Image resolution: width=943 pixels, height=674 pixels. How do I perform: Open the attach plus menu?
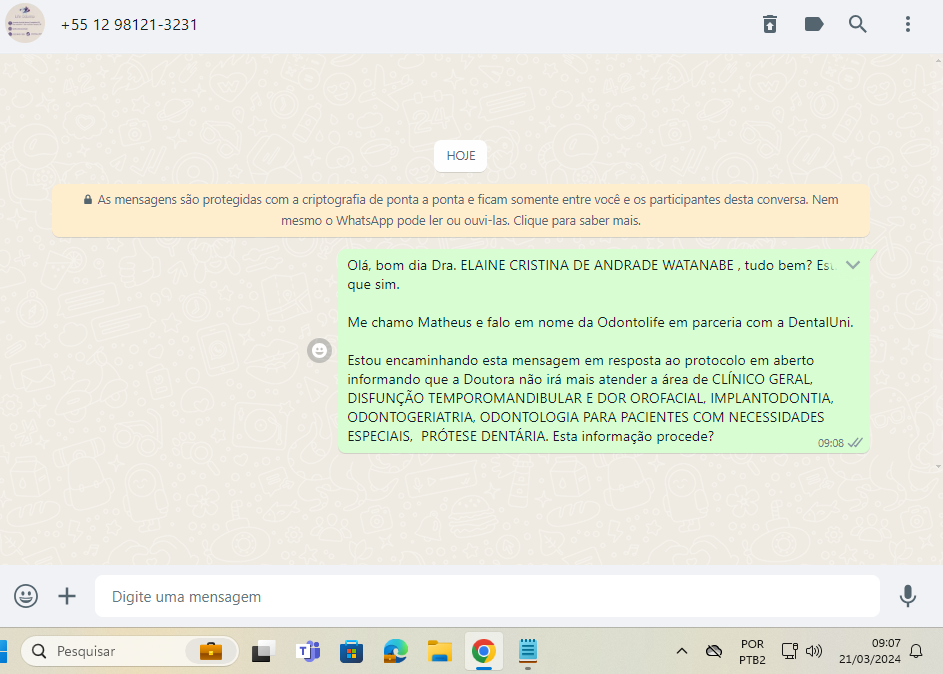[67, 596]
